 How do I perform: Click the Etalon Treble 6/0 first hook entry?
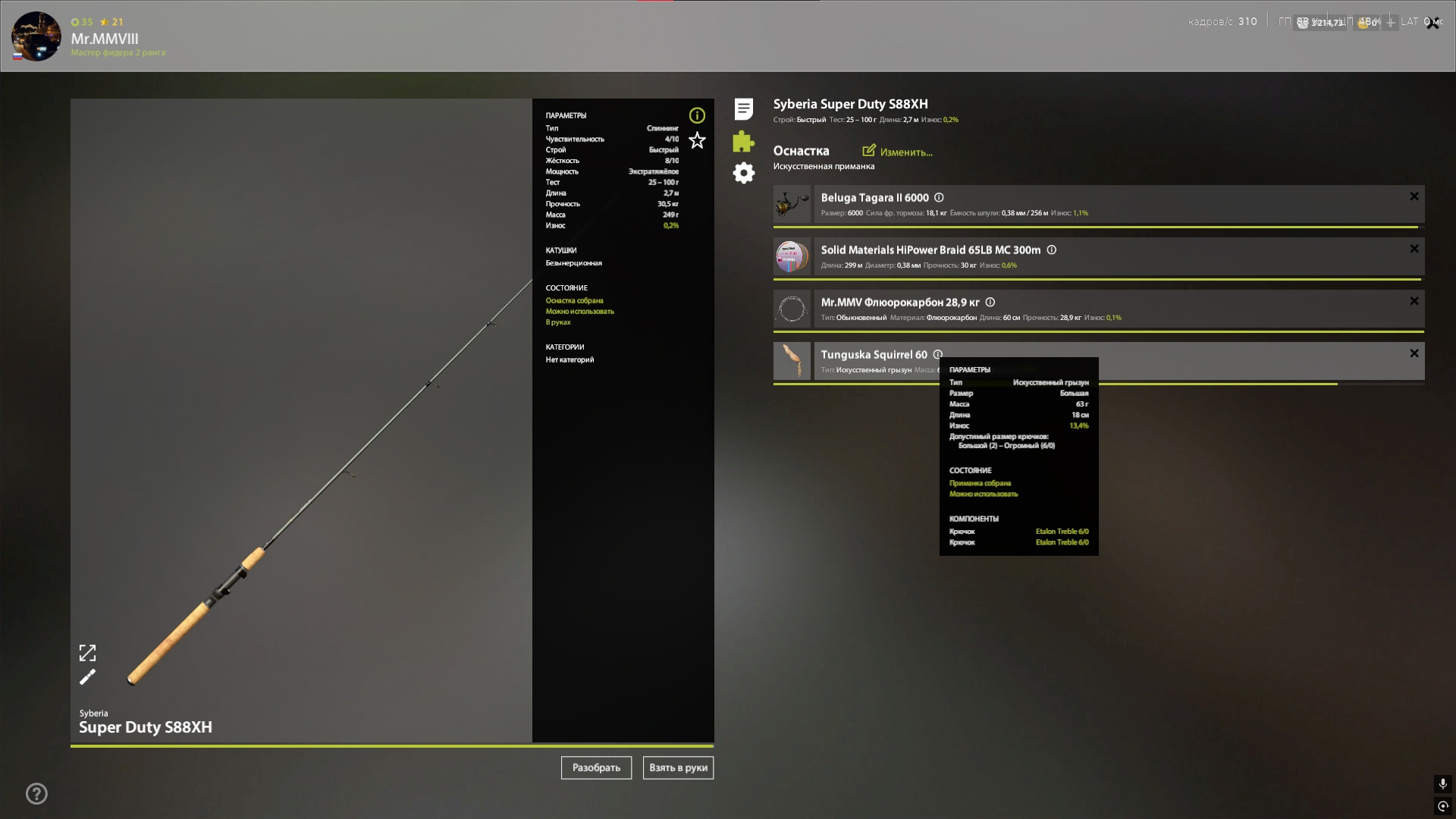[1062, 532]
